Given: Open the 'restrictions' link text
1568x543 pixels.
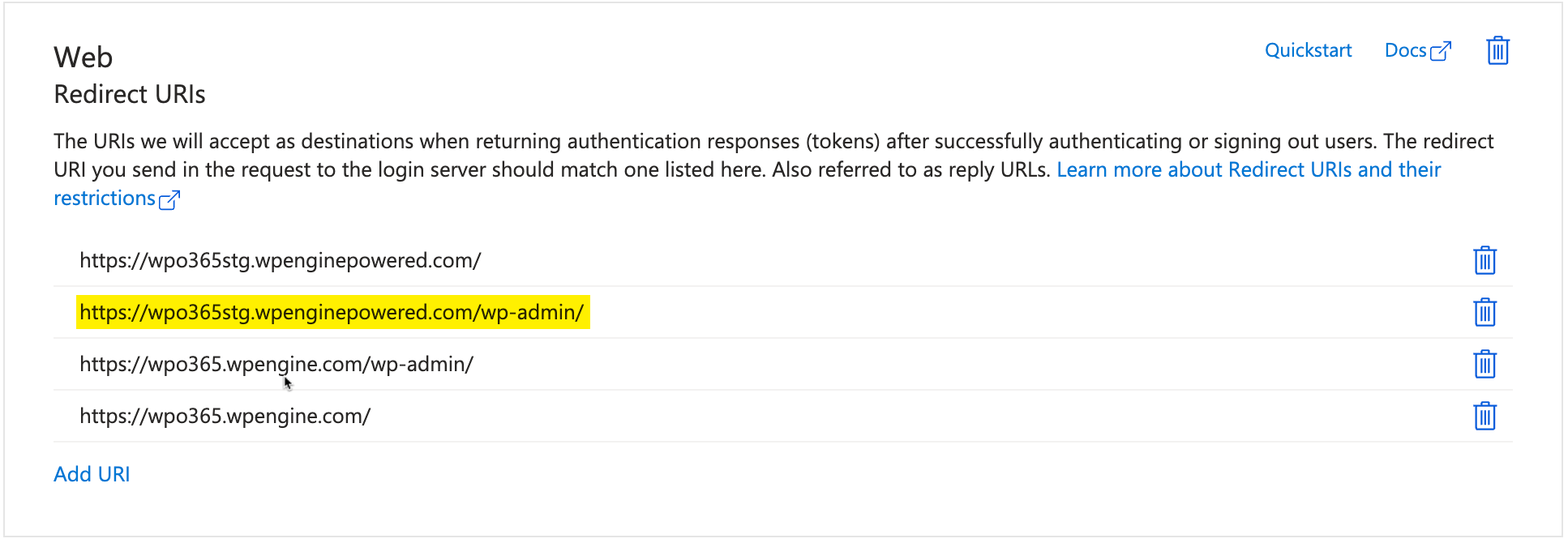Looking at the screenshot, I should 105,198.
